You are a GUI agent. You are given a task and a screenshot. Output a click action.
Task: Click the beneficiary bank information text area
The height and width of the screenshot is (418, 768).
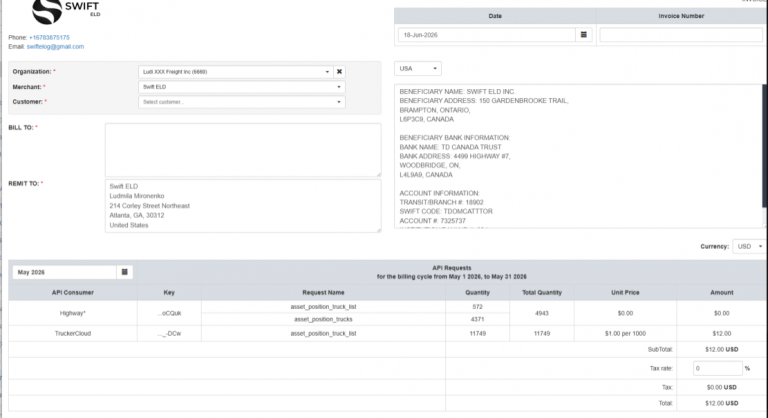(x=578, y=156)
